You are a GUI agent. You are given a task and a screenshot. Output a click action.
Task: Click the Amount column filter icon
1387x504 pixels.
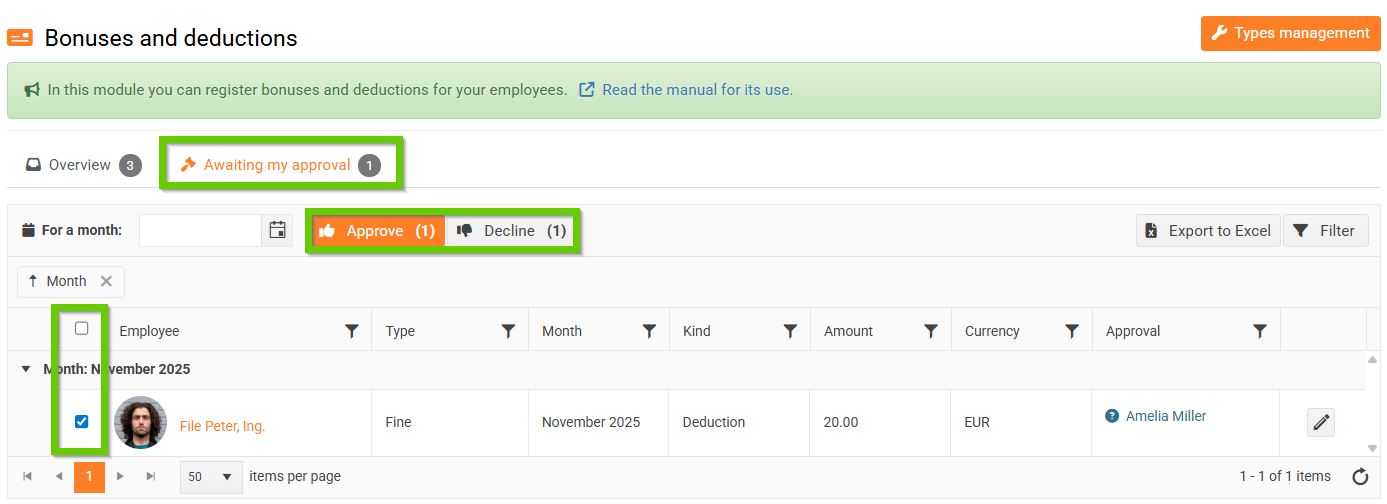(x=931, y=331)
